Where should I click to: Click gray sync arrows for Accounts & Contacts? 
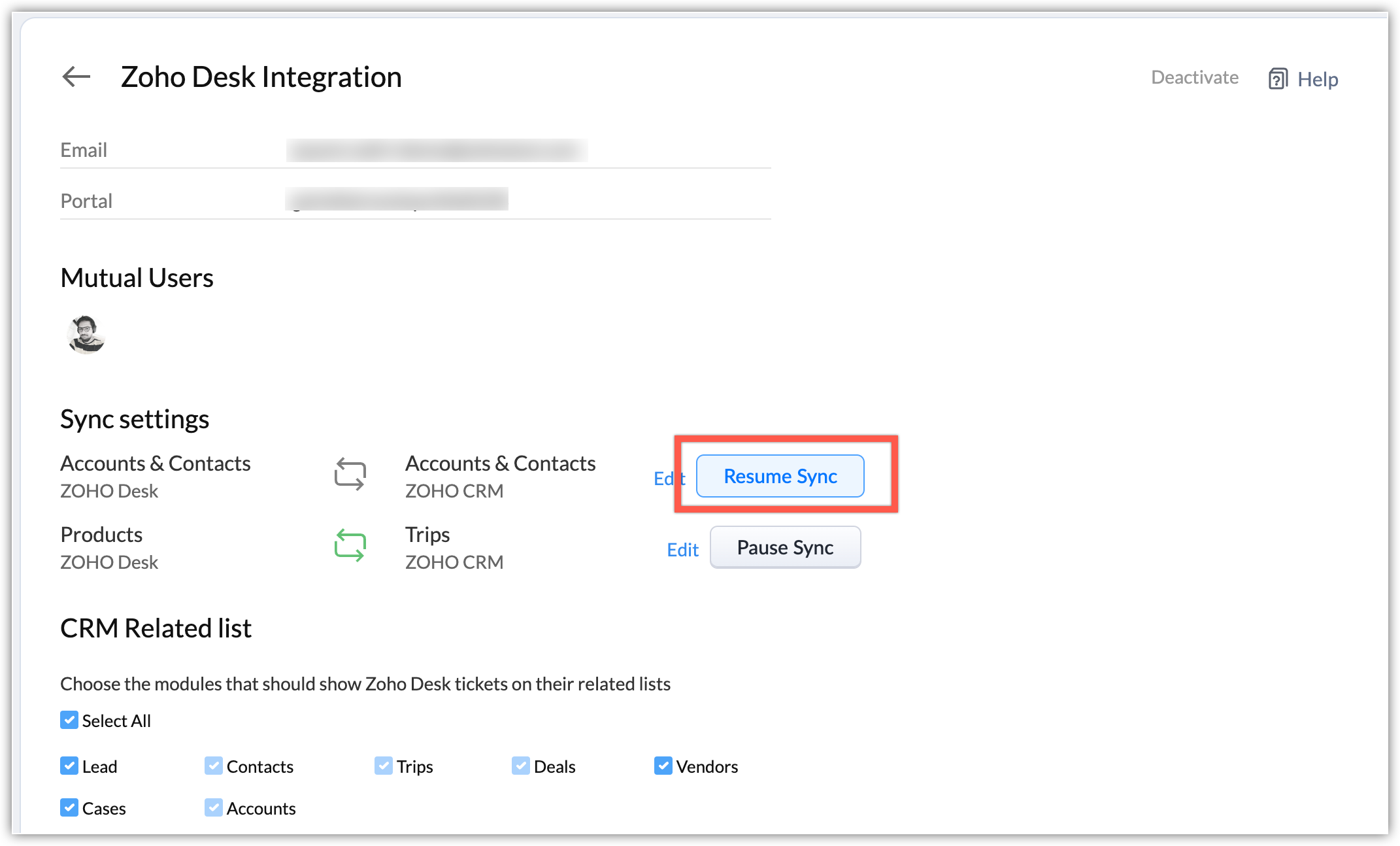[350, 475]
